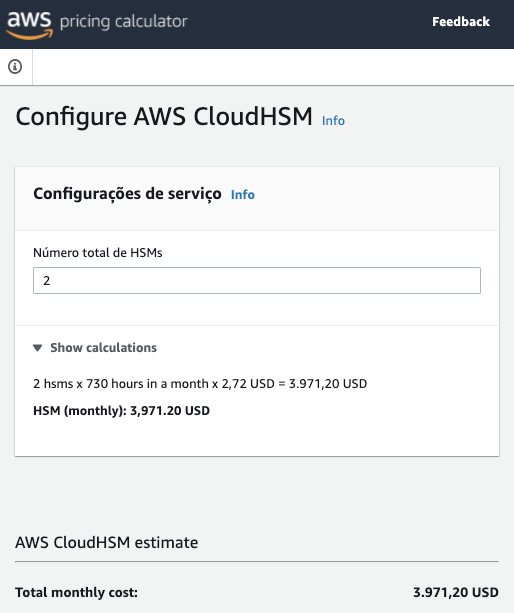
Task: Select the 730 hours calculation formula line
Action: (200, 384)
